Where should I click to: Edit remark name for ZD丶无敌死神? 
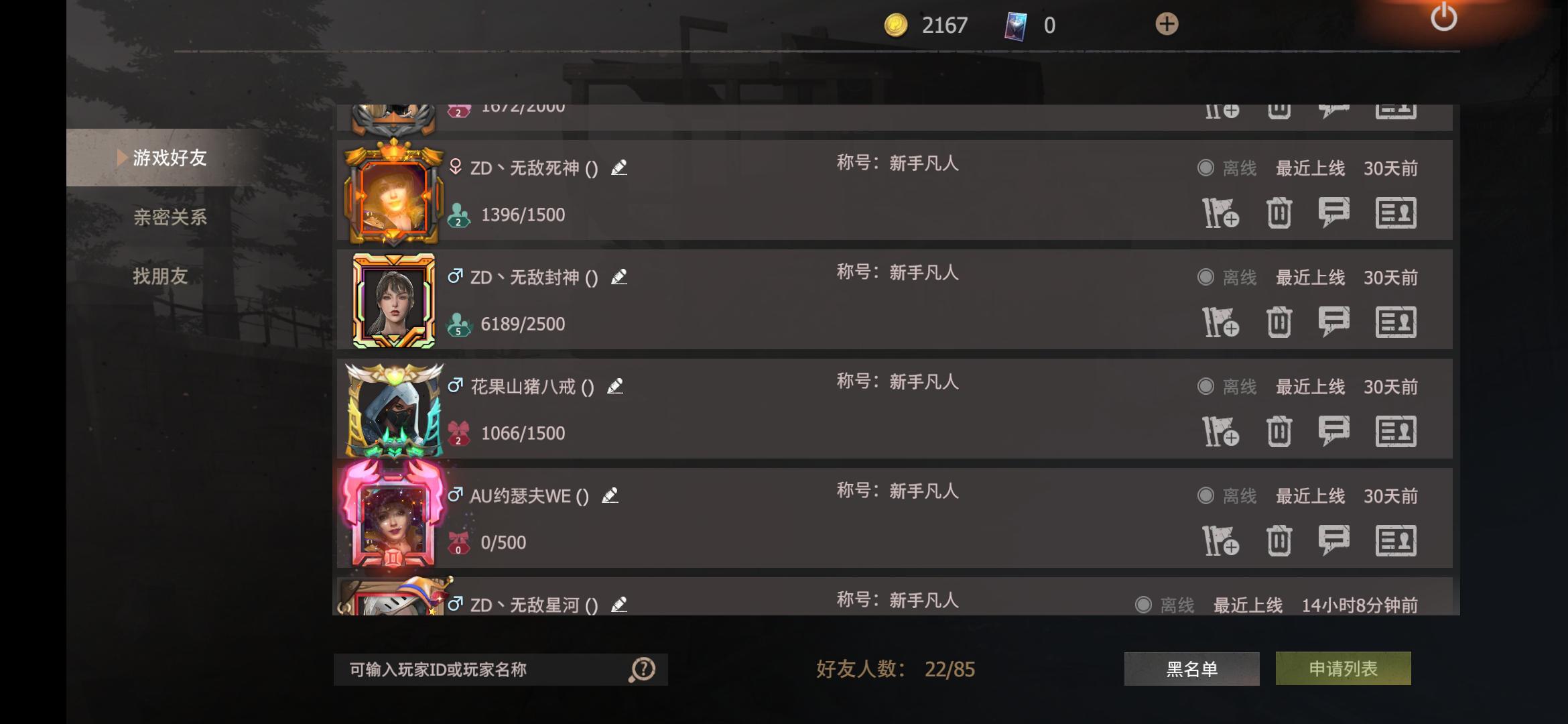tap(619, 168)
